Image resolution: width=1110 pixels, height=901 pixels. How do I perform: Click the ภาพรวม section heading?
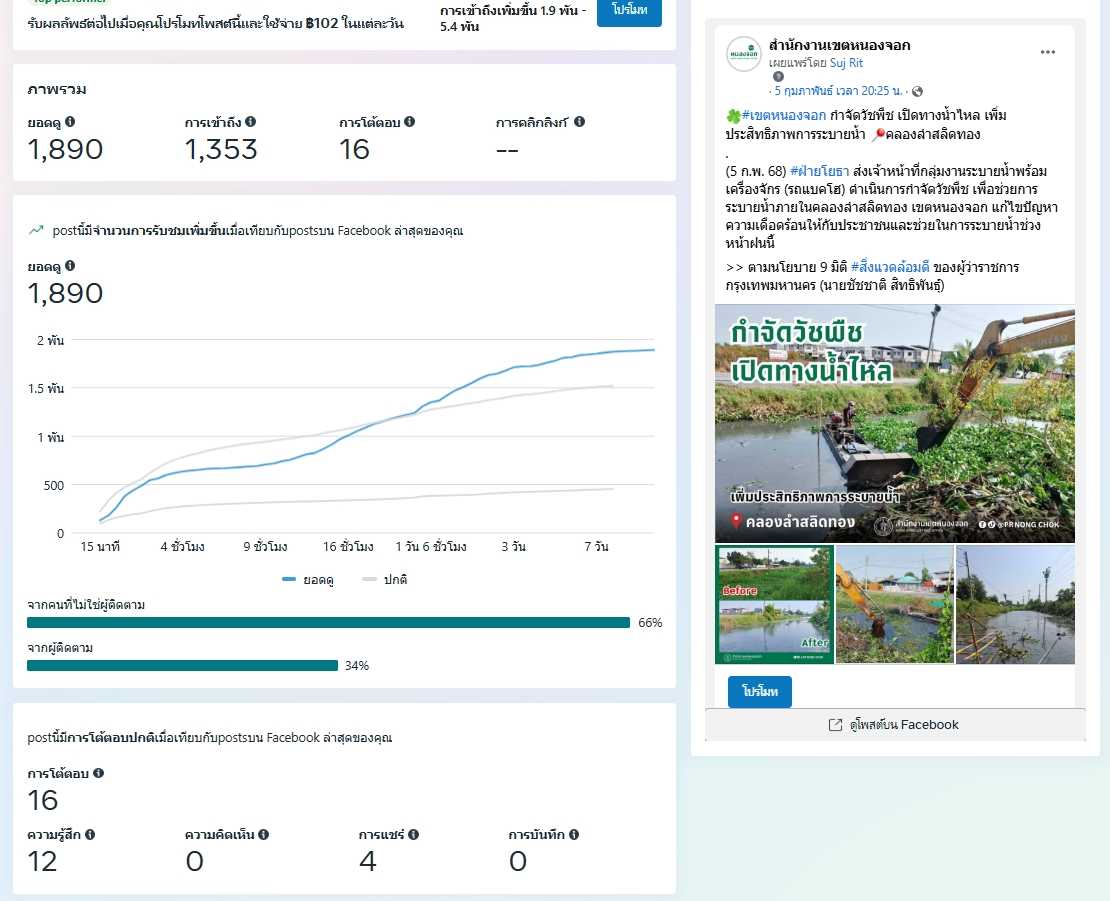(57, 90)
